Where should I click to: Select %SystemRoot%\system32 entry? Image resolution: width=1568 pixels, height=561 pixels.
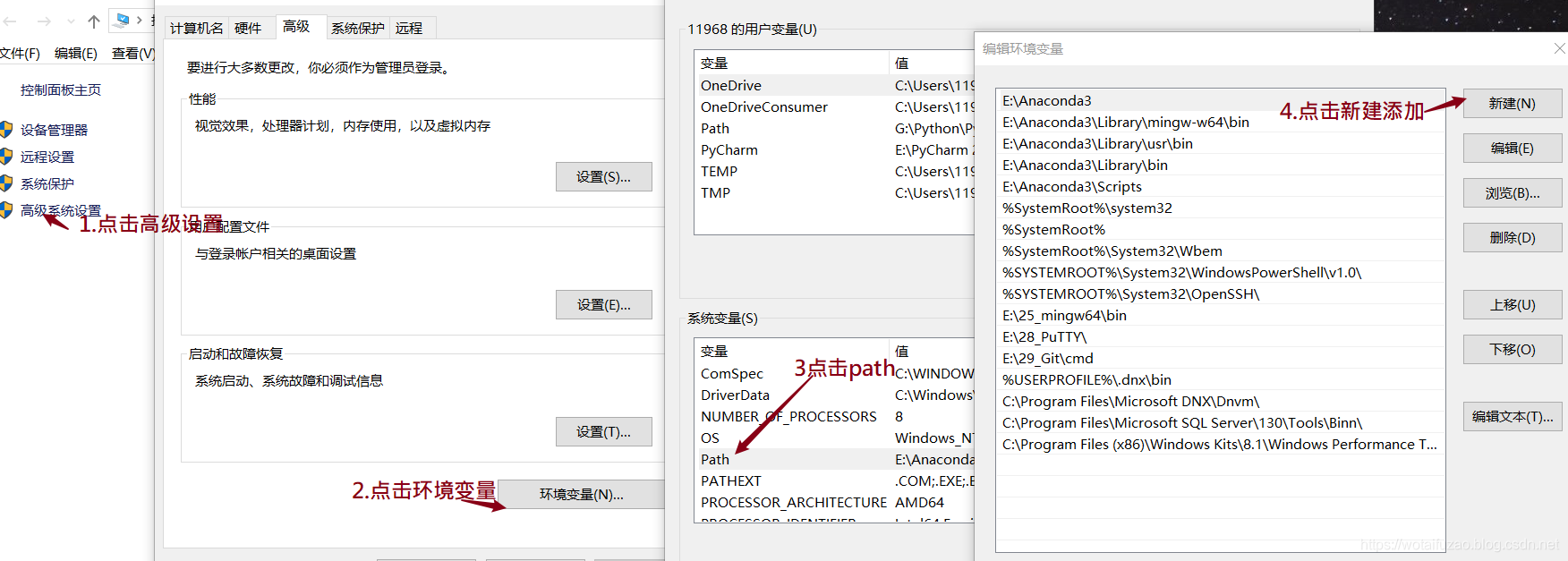tap(1221, 208)
